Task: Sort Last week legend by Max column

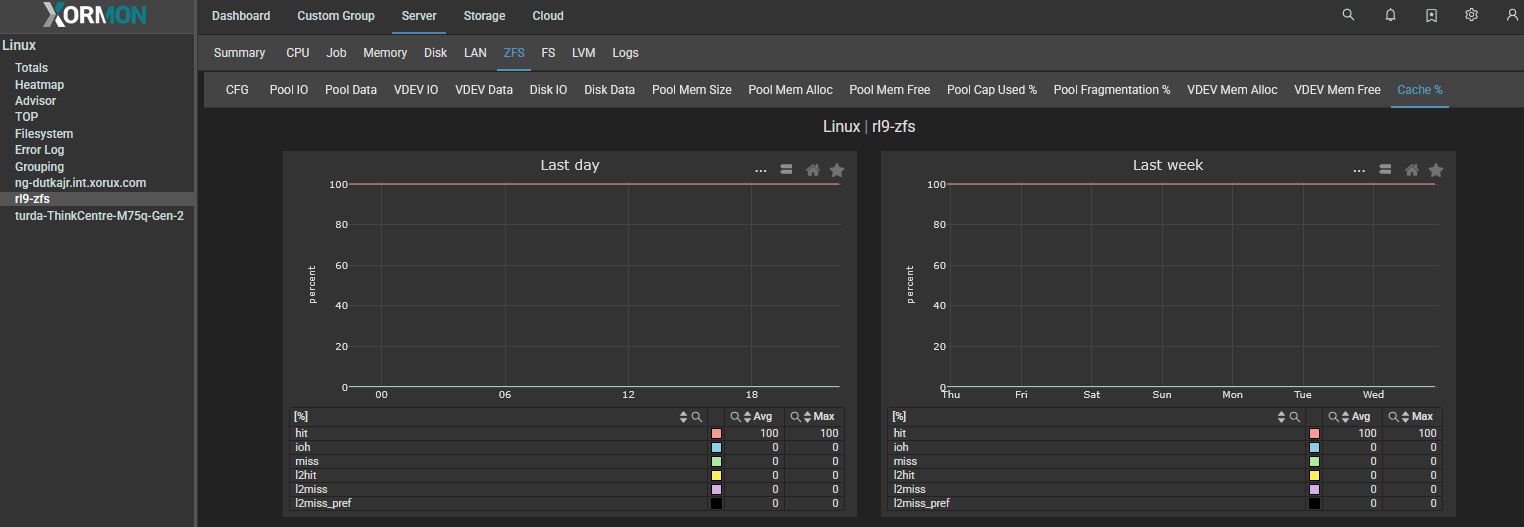Action: point(1405,417)
